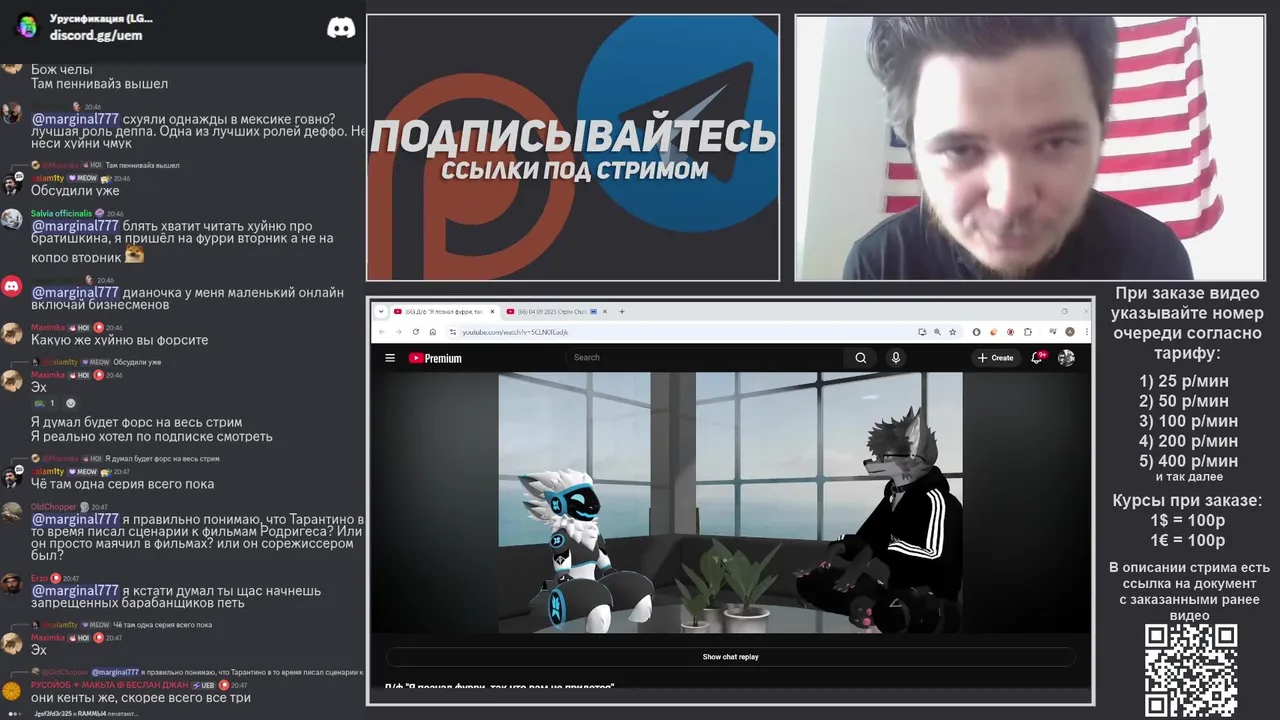This screenshot has height=720, width=1280.
Task: Click the Discord logo in the chat header
Action: [x=341, y=27]
